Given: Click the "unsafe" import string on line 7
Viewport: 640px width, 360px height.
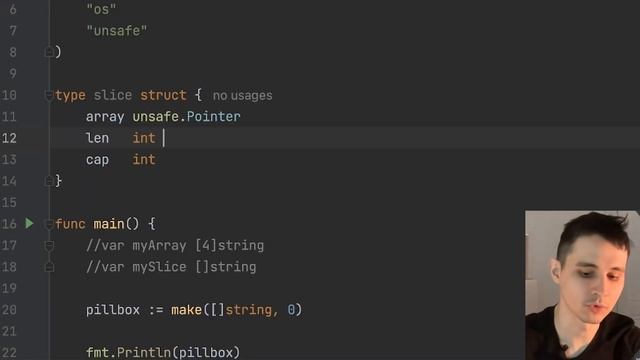Looking at the screenshot, I should coord(117,31).
